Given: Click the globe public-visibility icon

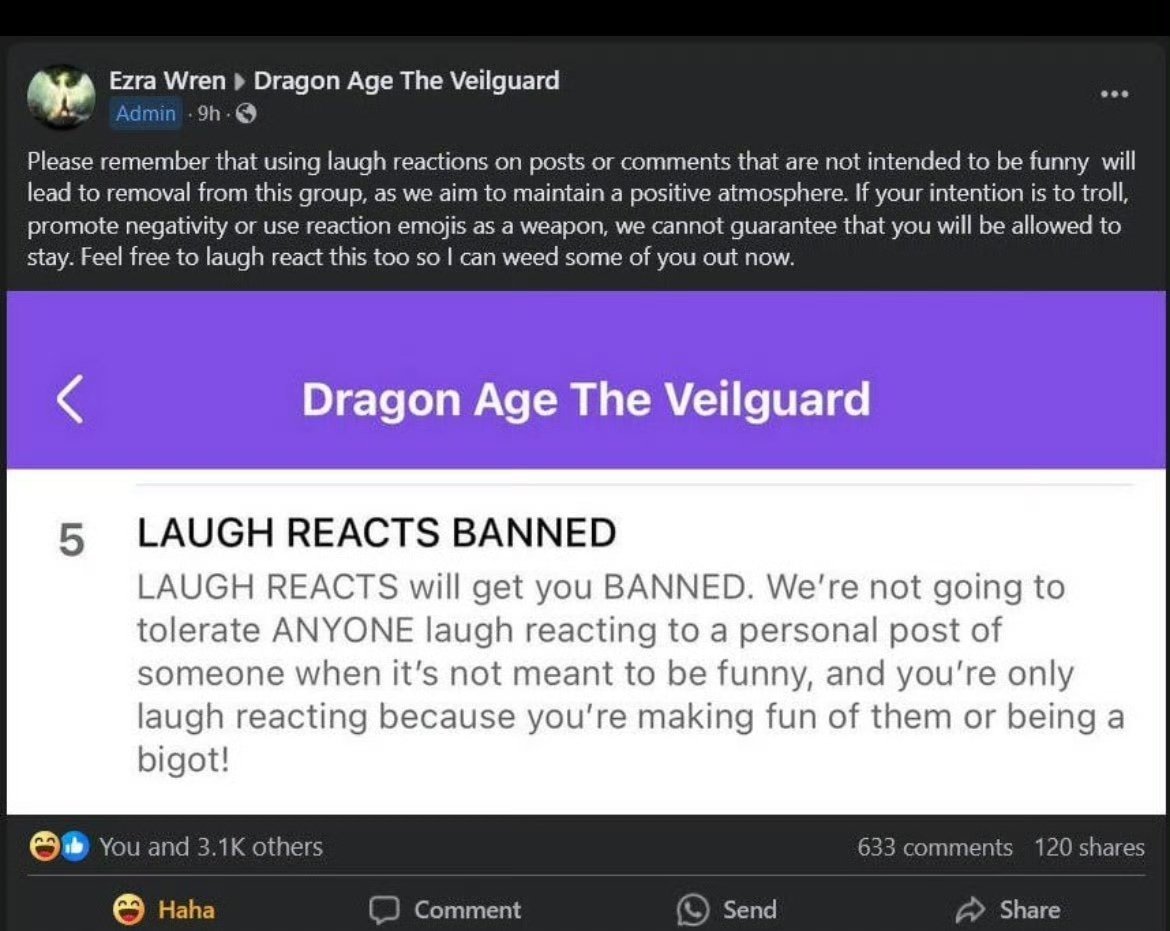Looking at the screenshot, I should (246, 113).
